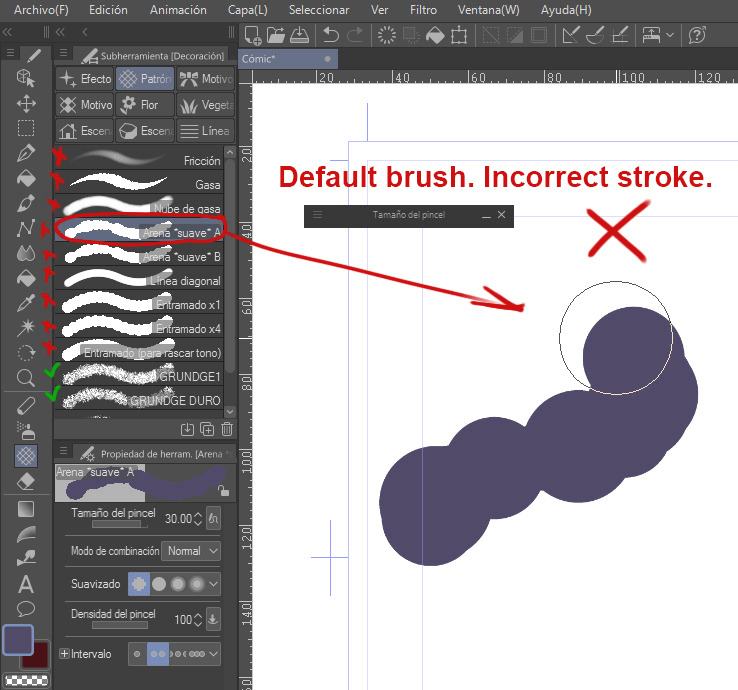Open Archivo(F) menu
Screen dimensions: 738x690
tap(41, 10)
